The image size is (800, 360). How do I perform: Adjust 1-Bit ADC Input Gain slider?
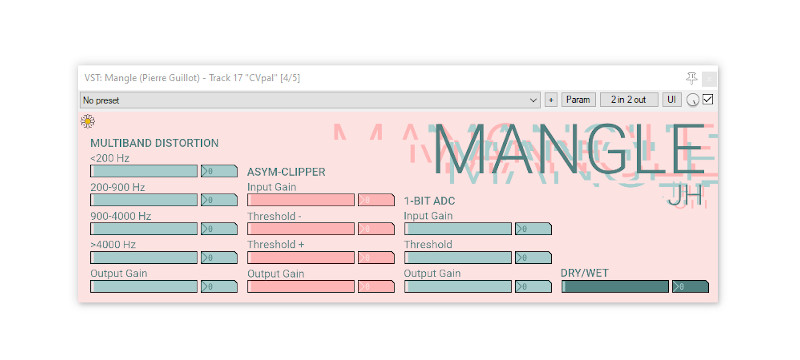tap(458, 229)
